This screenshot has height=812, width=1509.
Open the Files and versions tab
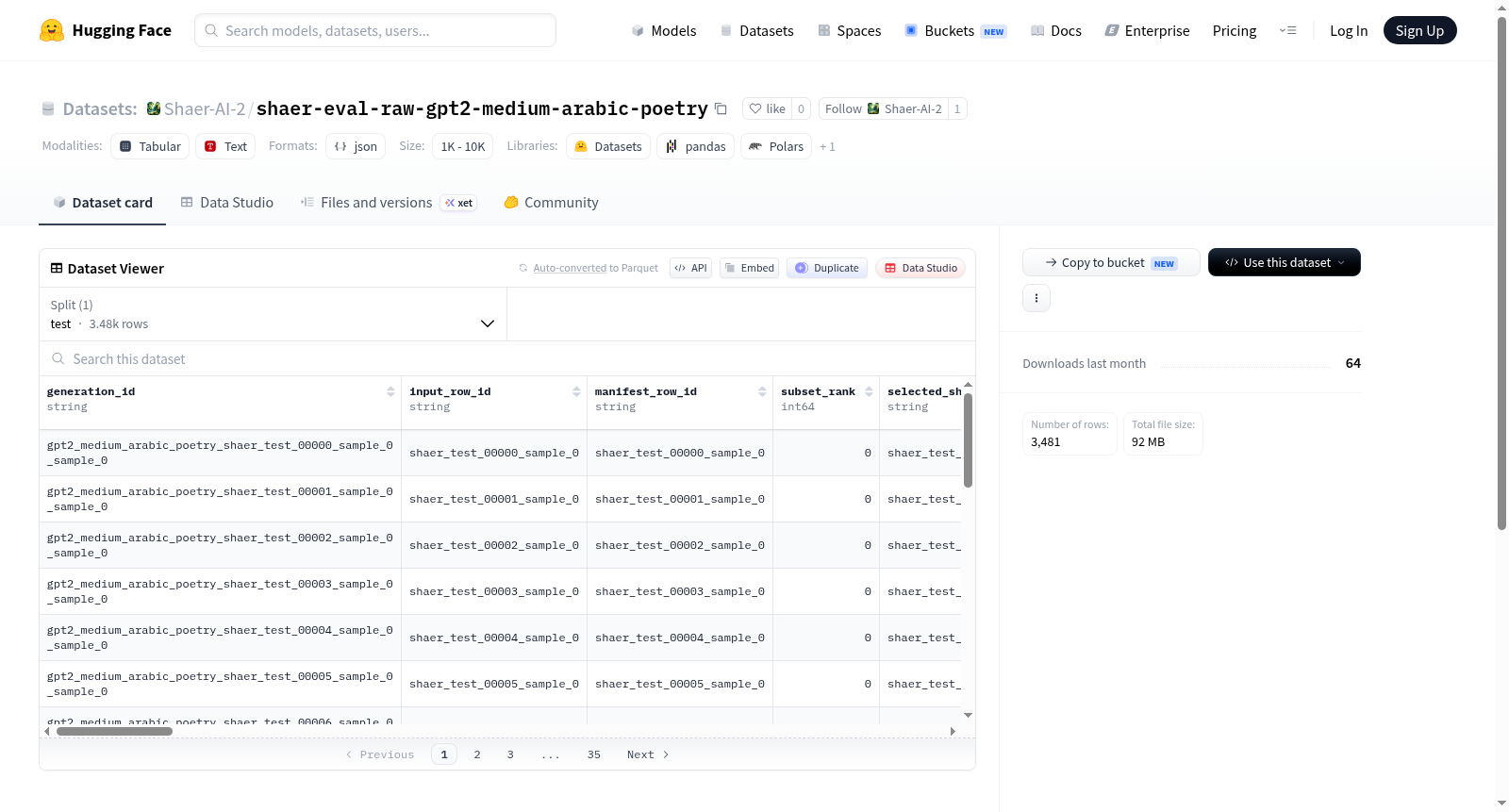pos(389,202)
